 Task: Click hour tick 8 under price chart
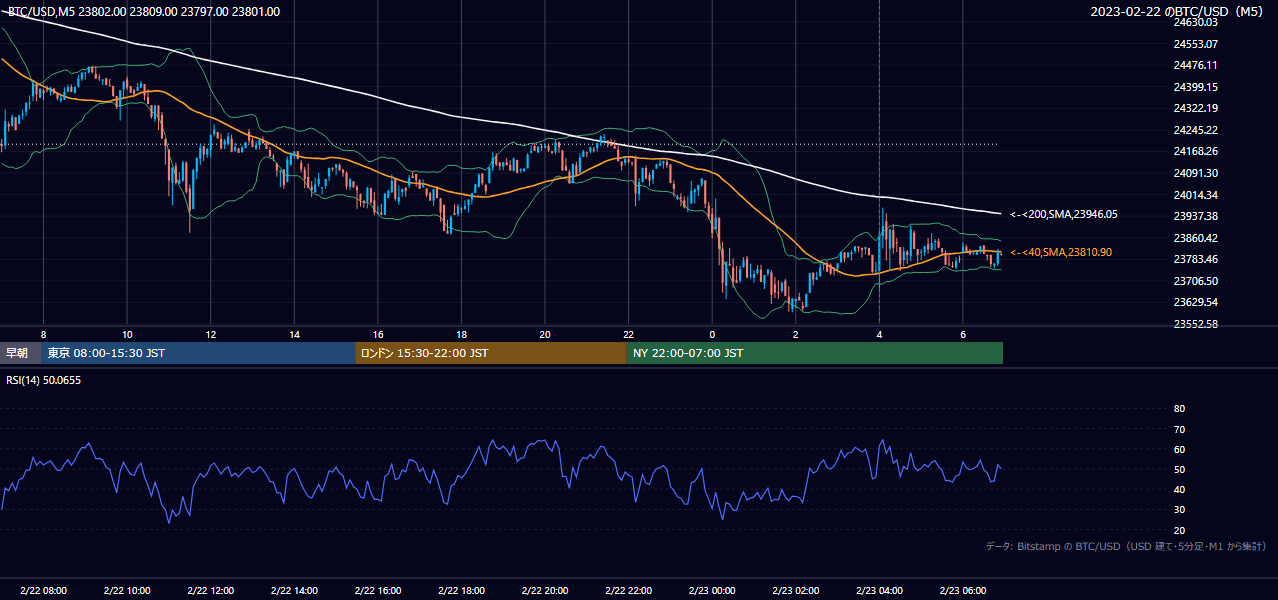(x=43, y=334)
